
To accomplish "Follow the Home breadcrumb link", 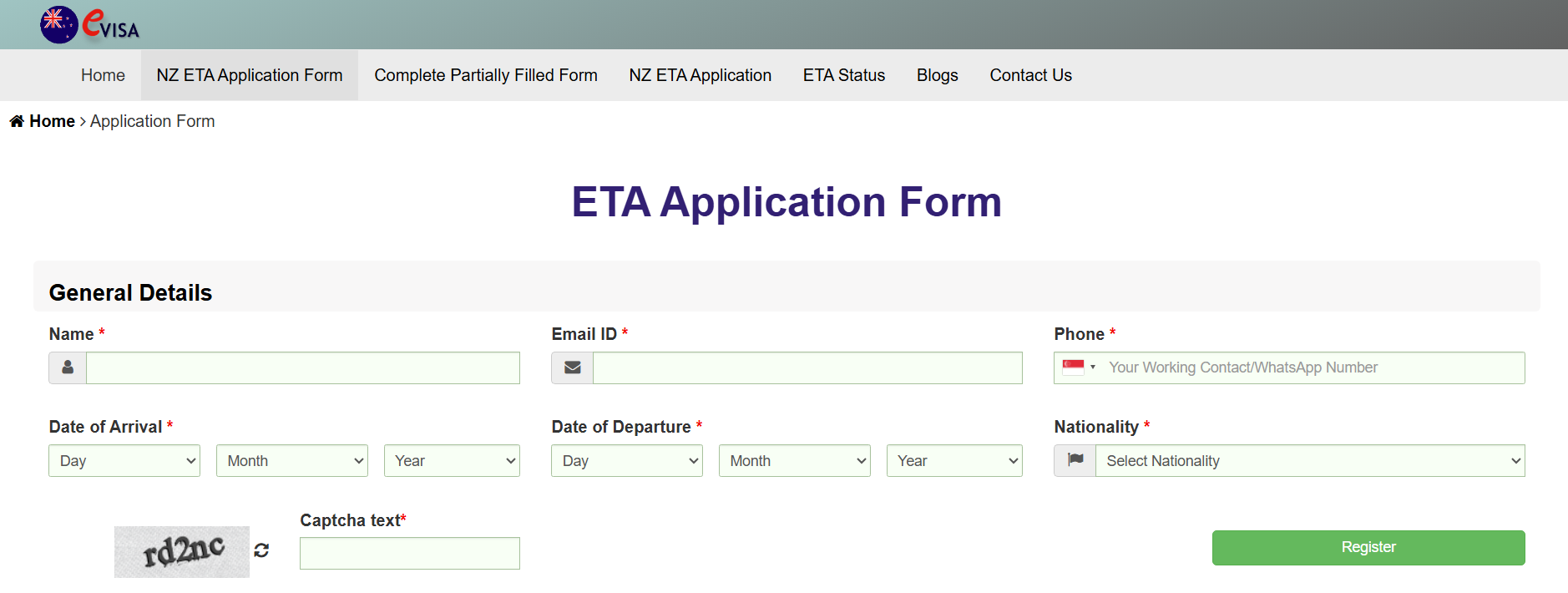I will [x=52, y=121].
